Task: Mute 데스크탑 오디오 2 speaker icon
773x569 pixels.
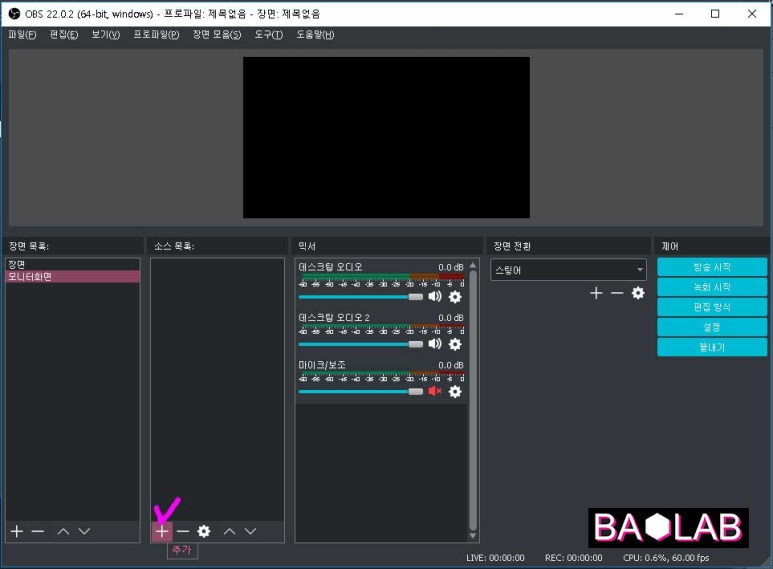Action: pyautogui.click(x=435, y=344)
